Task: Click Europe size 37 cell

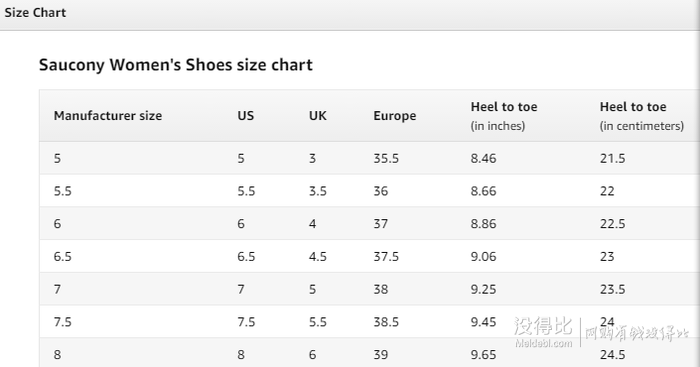Action: [x=380, y=224]
